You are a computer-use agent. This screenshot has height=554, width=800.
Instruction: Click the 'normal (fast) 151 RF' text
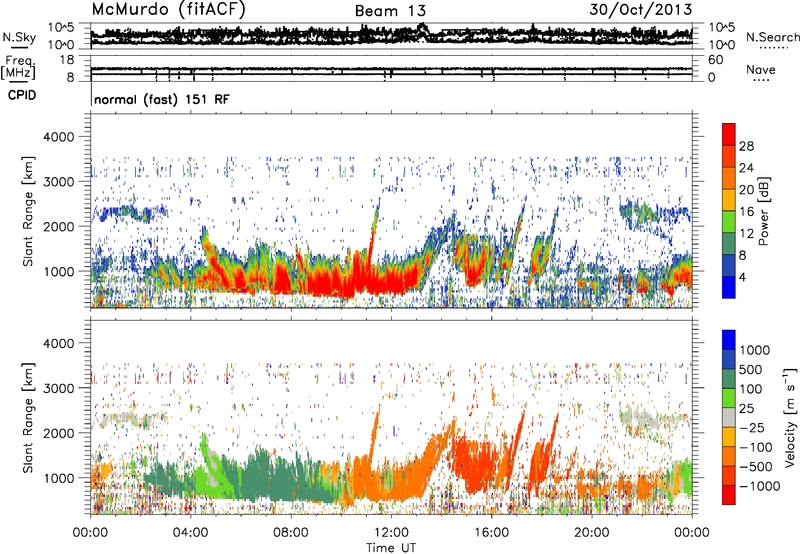162,99
